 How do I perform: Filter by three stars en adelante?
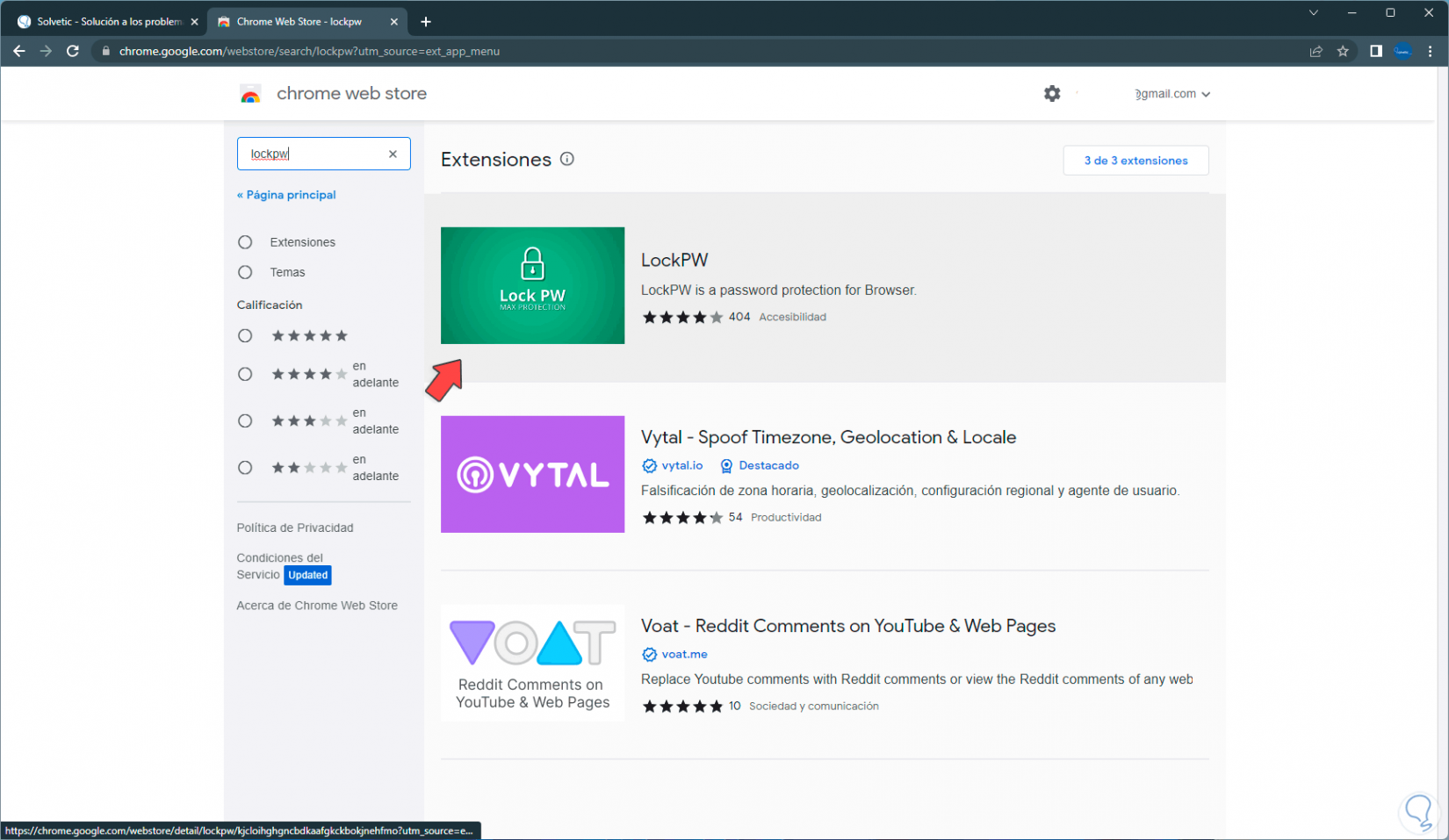coord(245,420)
